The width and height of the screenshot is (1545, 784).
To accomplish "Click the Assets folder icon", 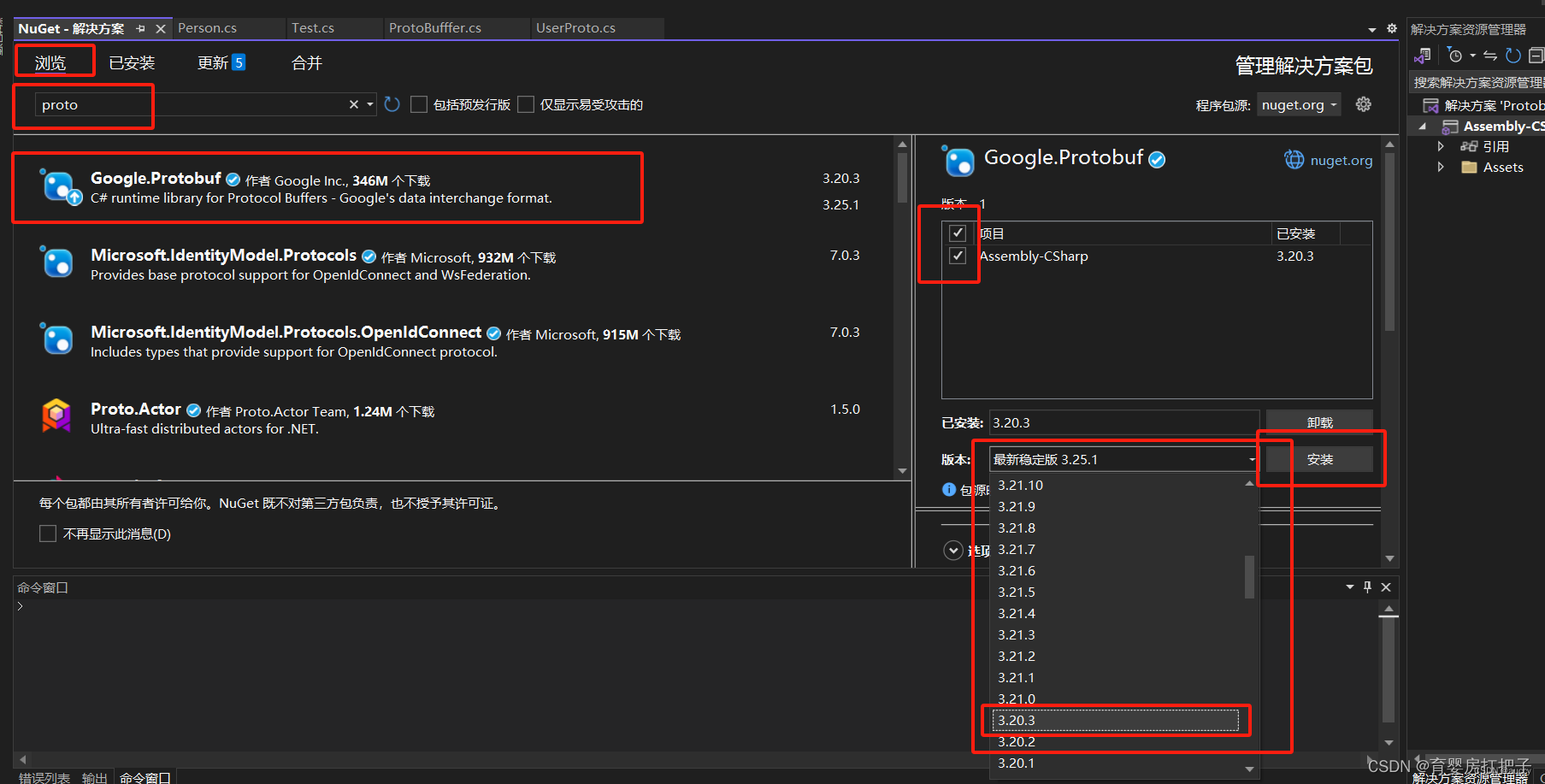I will 1470,167.
